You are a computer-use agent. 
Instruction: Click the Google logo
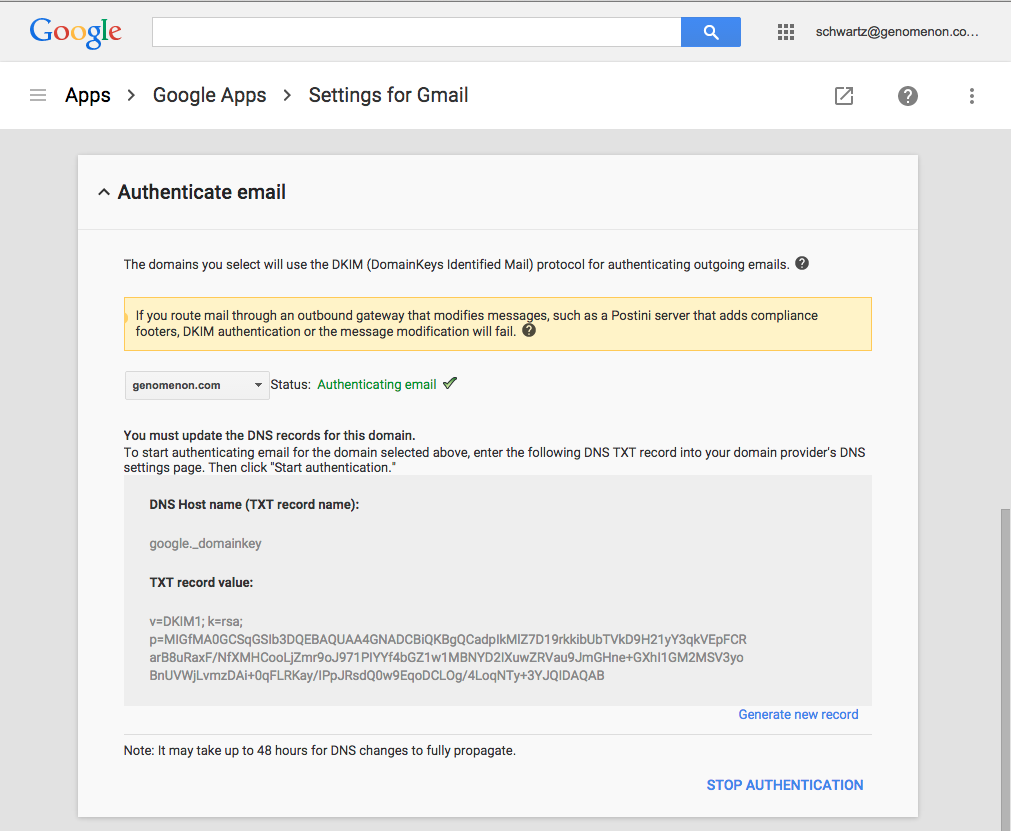coord(75,32)
